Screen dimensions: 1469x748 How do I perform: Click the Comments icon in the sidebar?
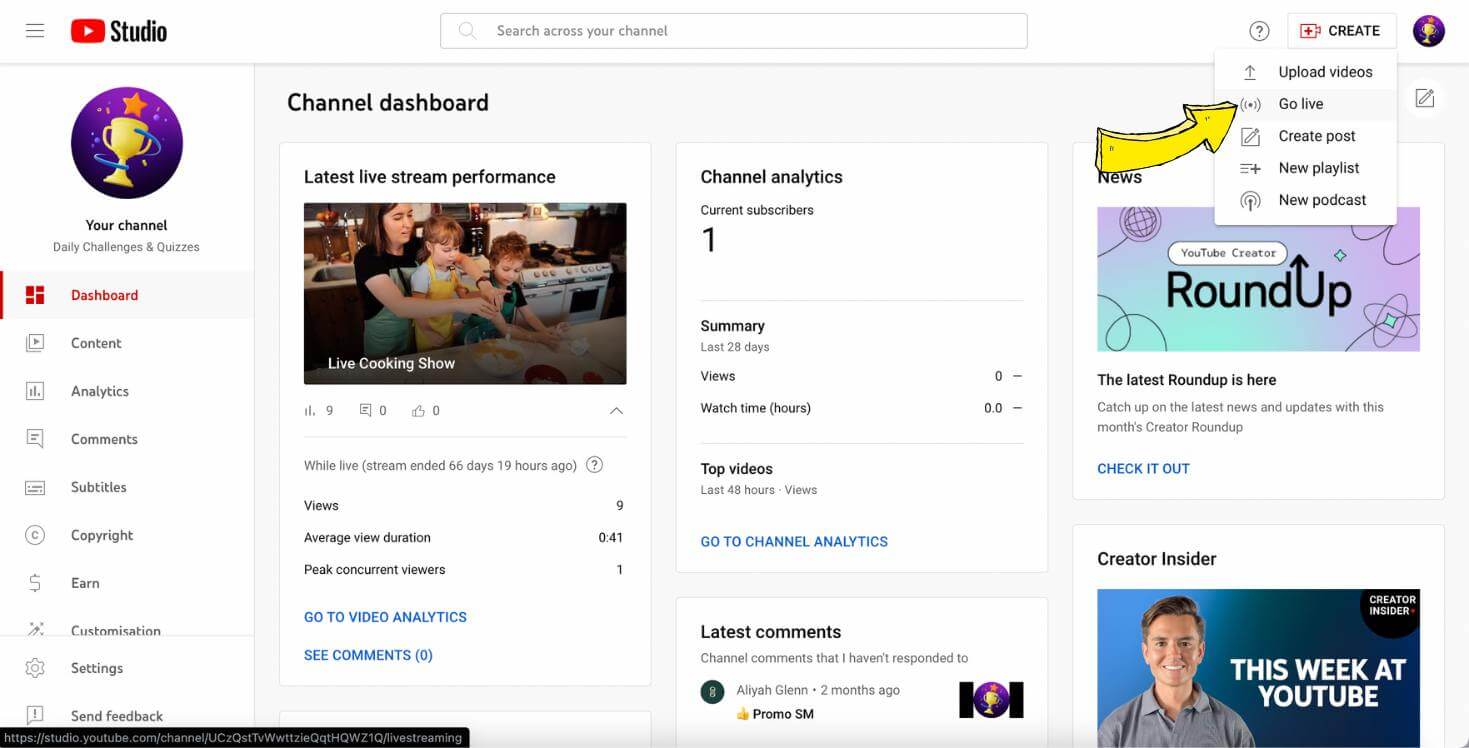point(35,439)
